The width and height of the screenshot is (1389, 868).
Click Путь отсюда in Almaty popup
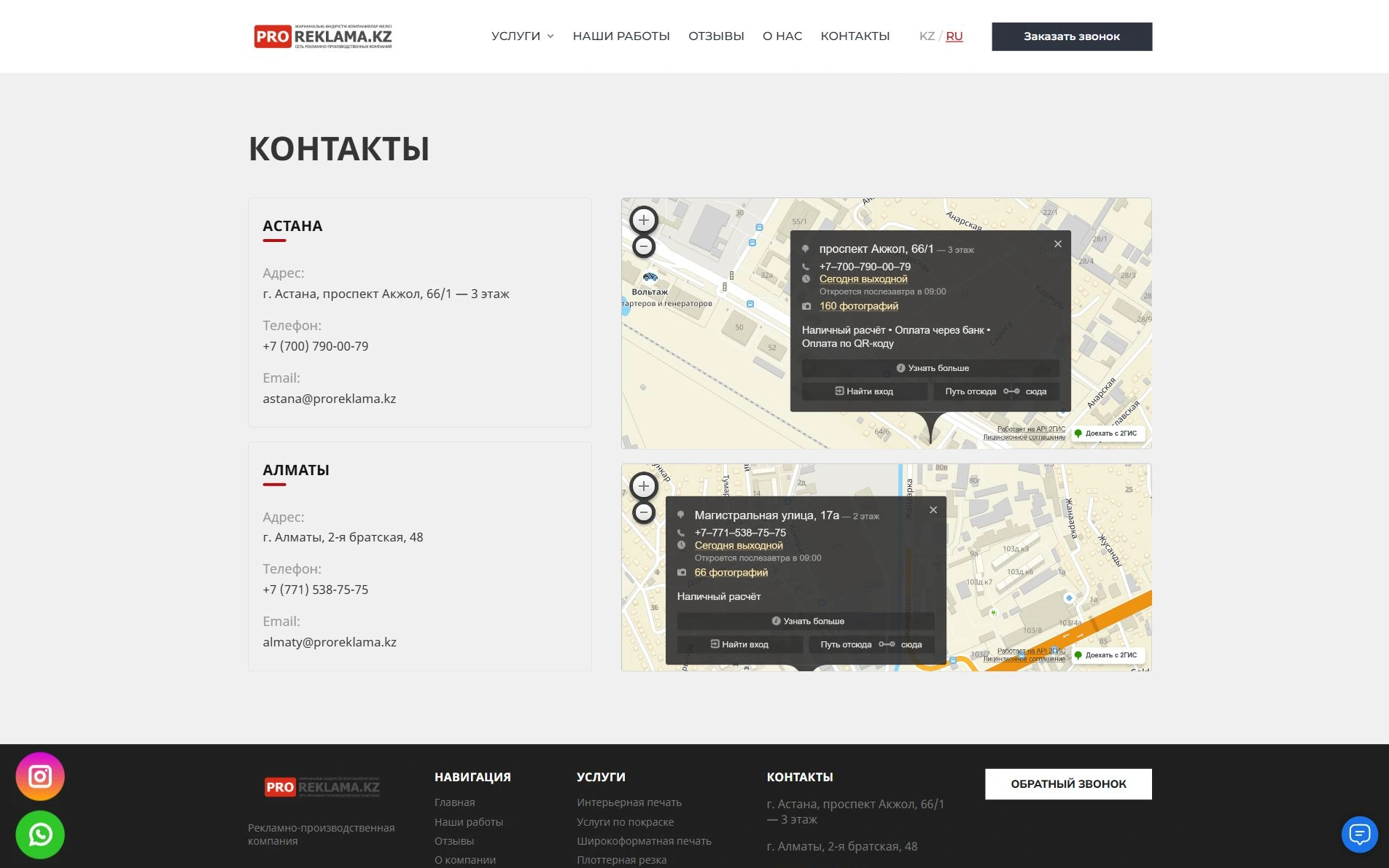point(846,644)
